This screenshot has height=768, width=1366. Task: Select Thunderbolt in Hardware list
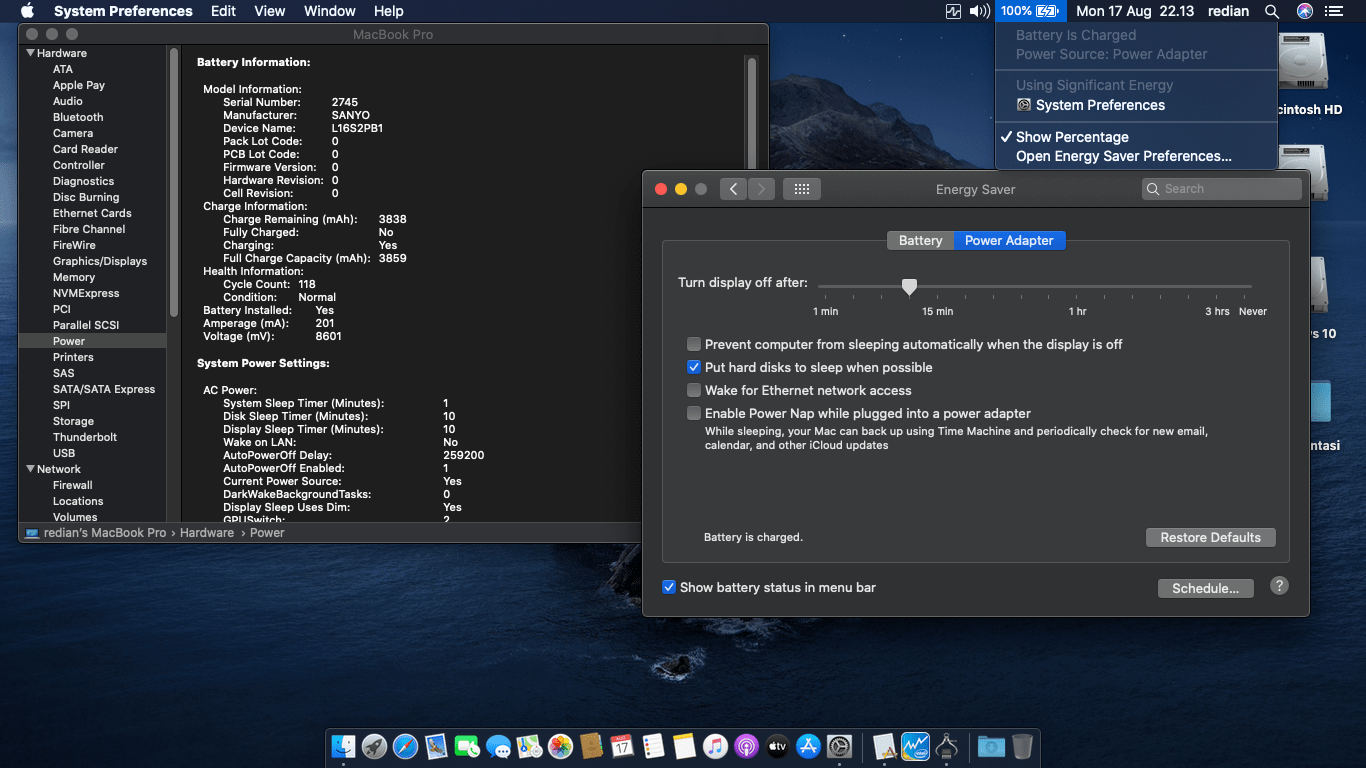pos(85,437)
